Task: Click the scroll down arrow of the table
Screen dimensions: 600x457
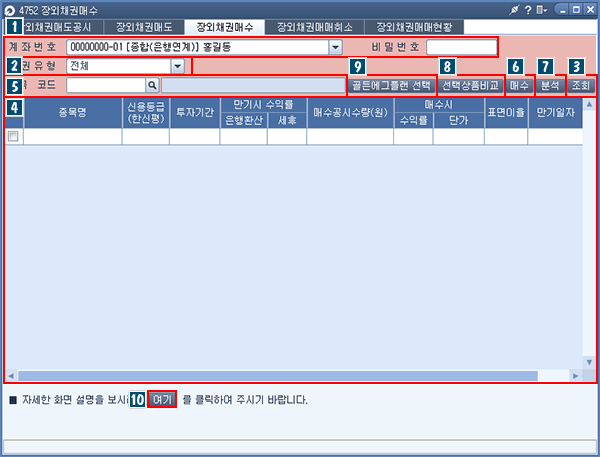Action: point(589,362)
